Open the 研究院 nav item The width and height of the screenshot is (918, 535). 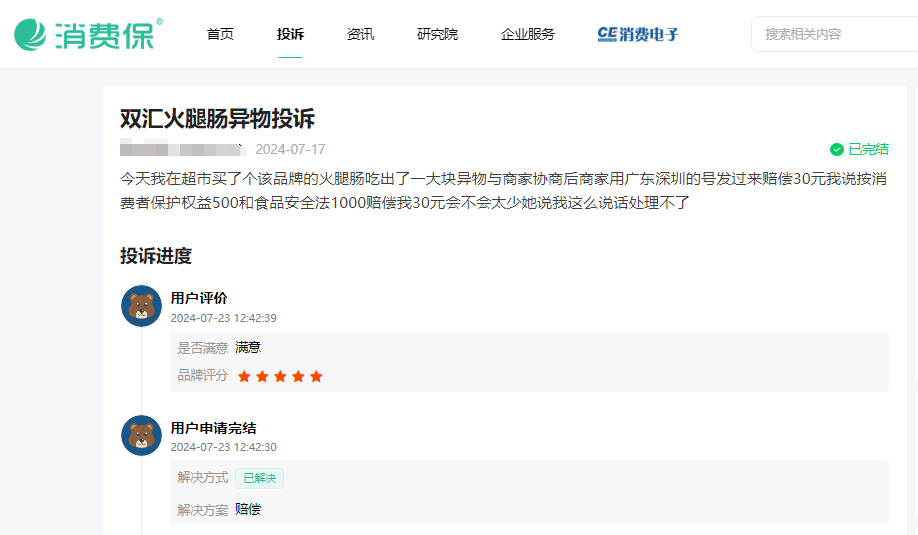coord(437,34)
